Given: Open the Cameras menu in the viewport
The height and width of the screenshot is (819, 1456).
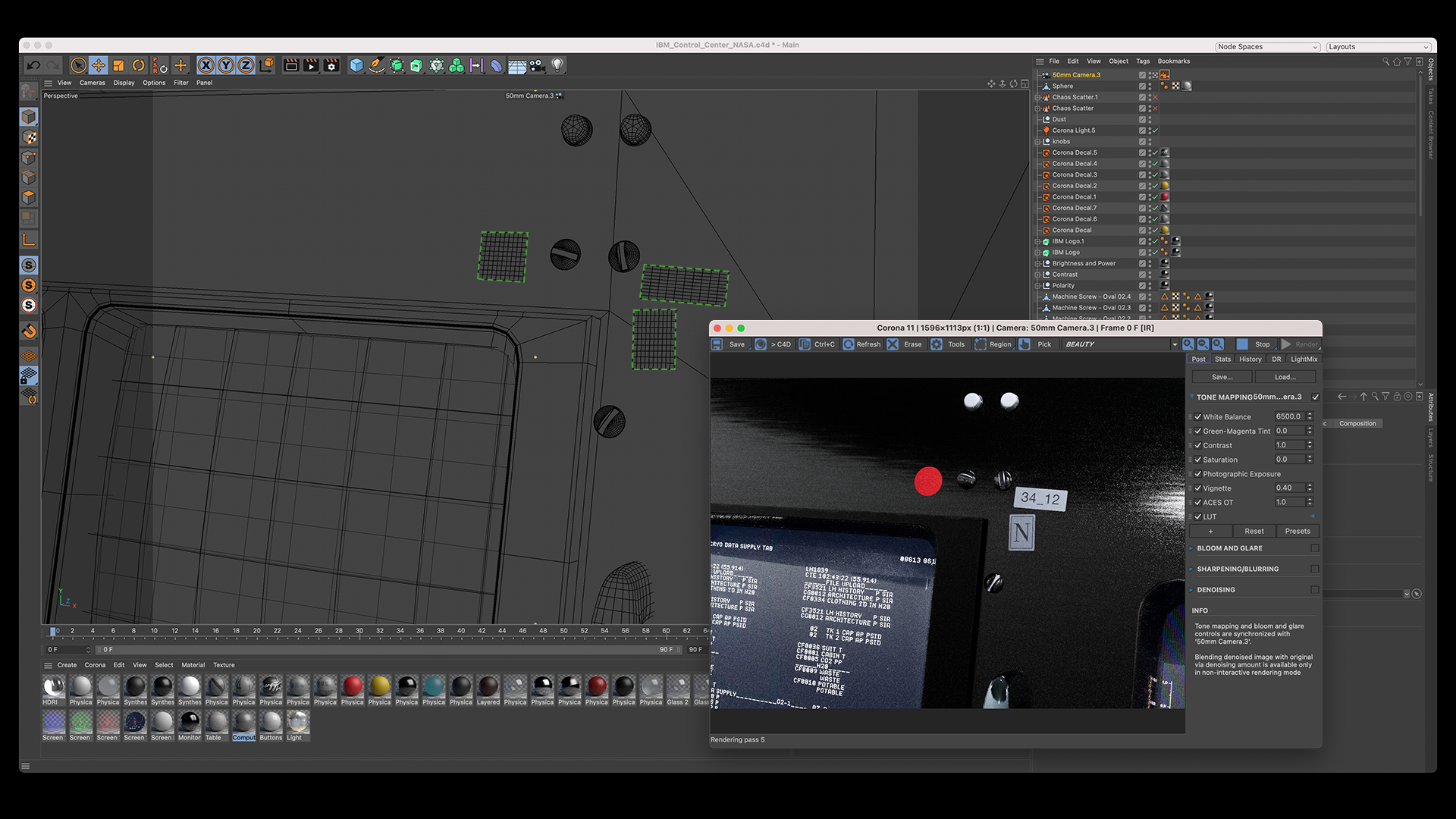Looking at the screenshot, I should (x=92, y=83).
